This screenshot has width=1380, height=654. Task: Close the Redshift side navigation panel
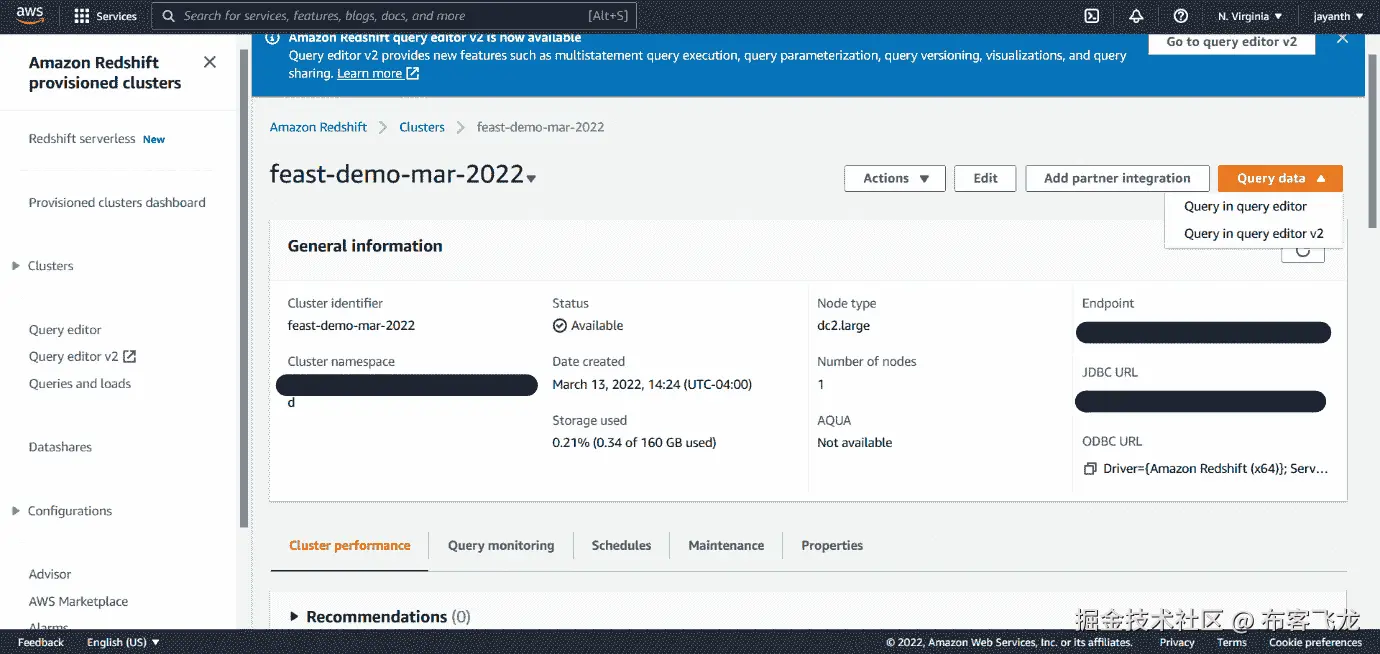pyautogui.click(x=210, y=62)
